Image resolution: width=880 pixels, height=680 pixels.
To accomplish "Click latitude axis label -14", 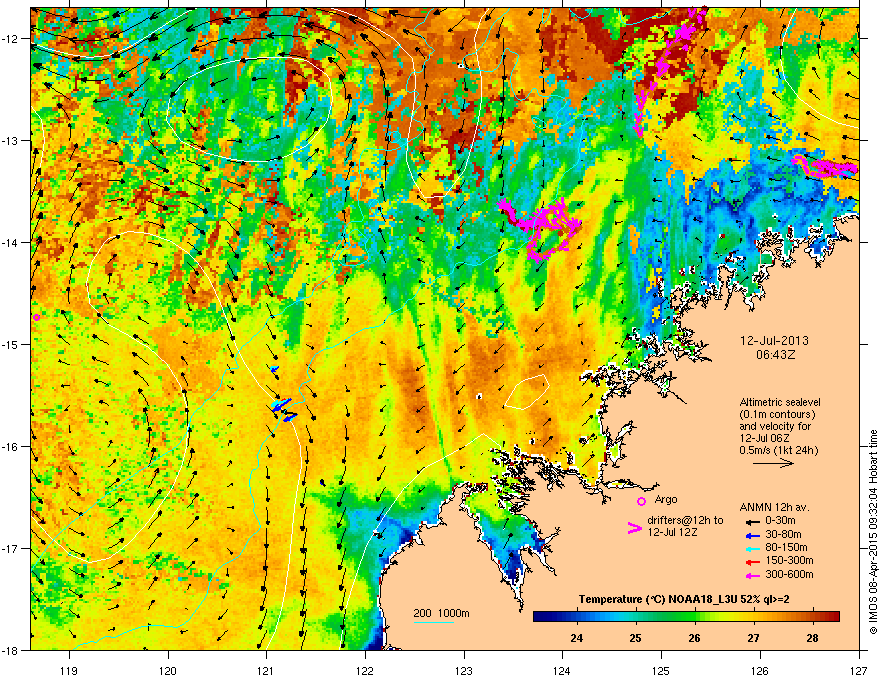I will 11,242.
